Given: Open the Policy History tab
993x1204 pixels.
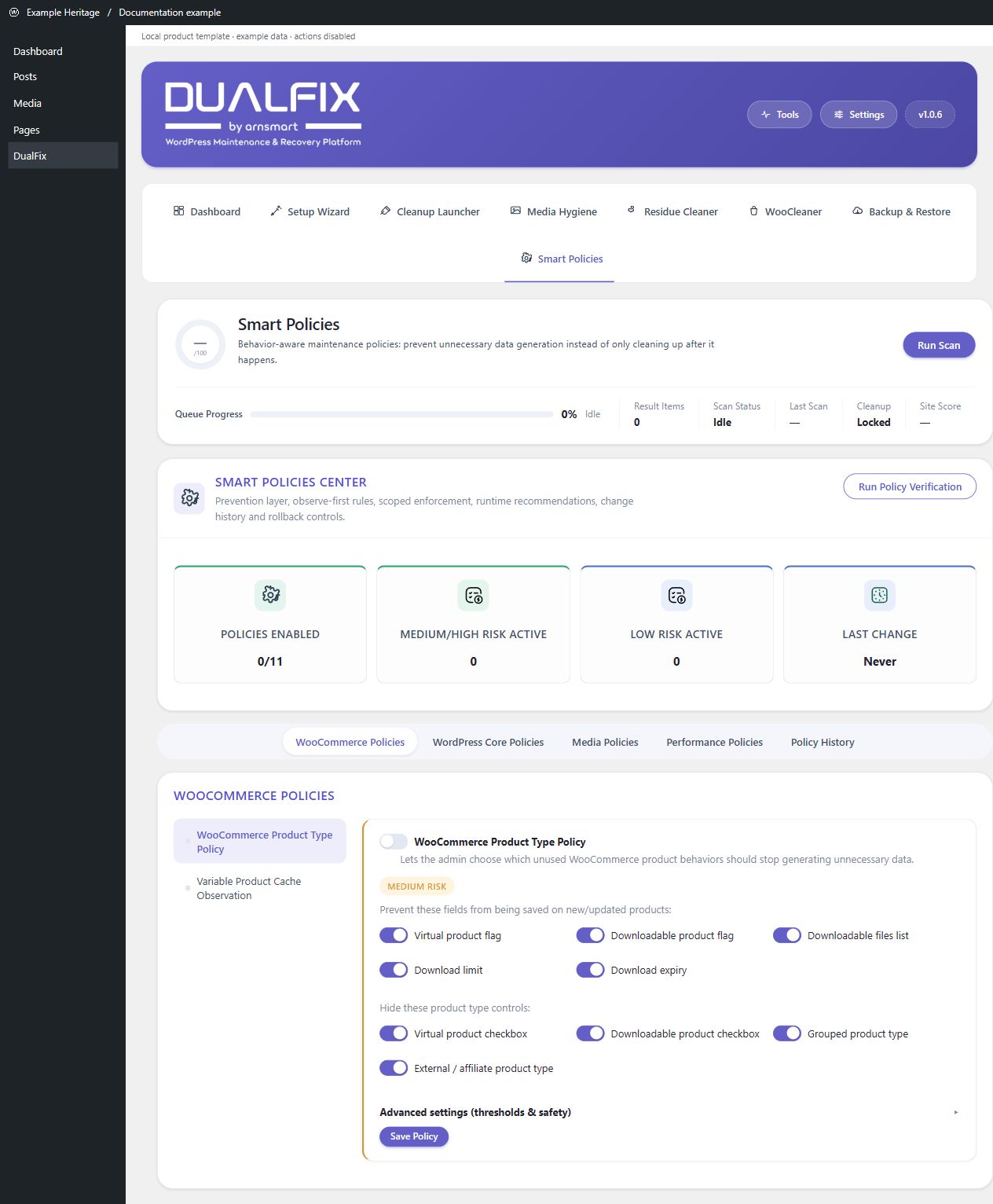Looking at the screenshot, I should (x=823, y=742).
